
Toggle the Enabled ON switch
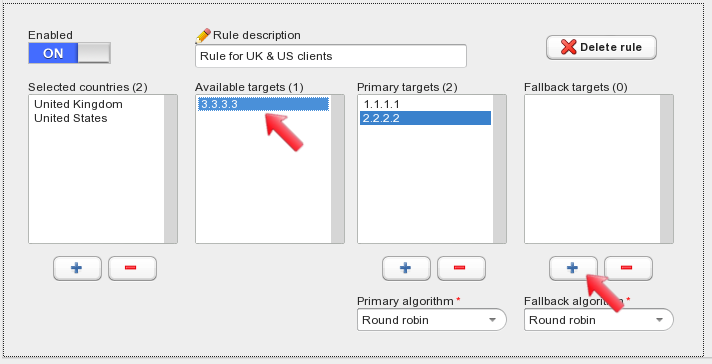(x=69, y=53)
